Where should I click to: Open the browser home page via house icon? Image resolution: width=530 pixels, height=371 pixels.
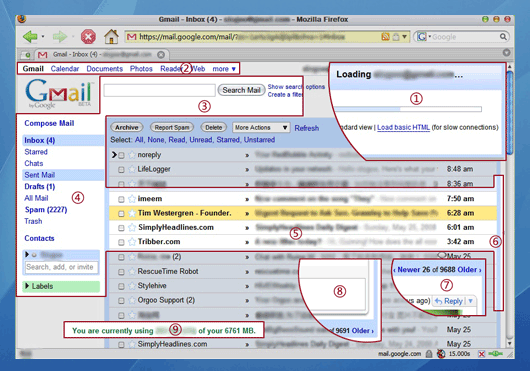111,36
